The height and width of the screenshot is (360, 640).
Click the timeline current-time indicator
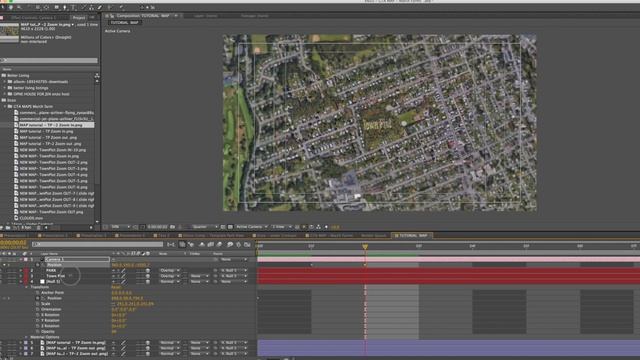[365, 247]
